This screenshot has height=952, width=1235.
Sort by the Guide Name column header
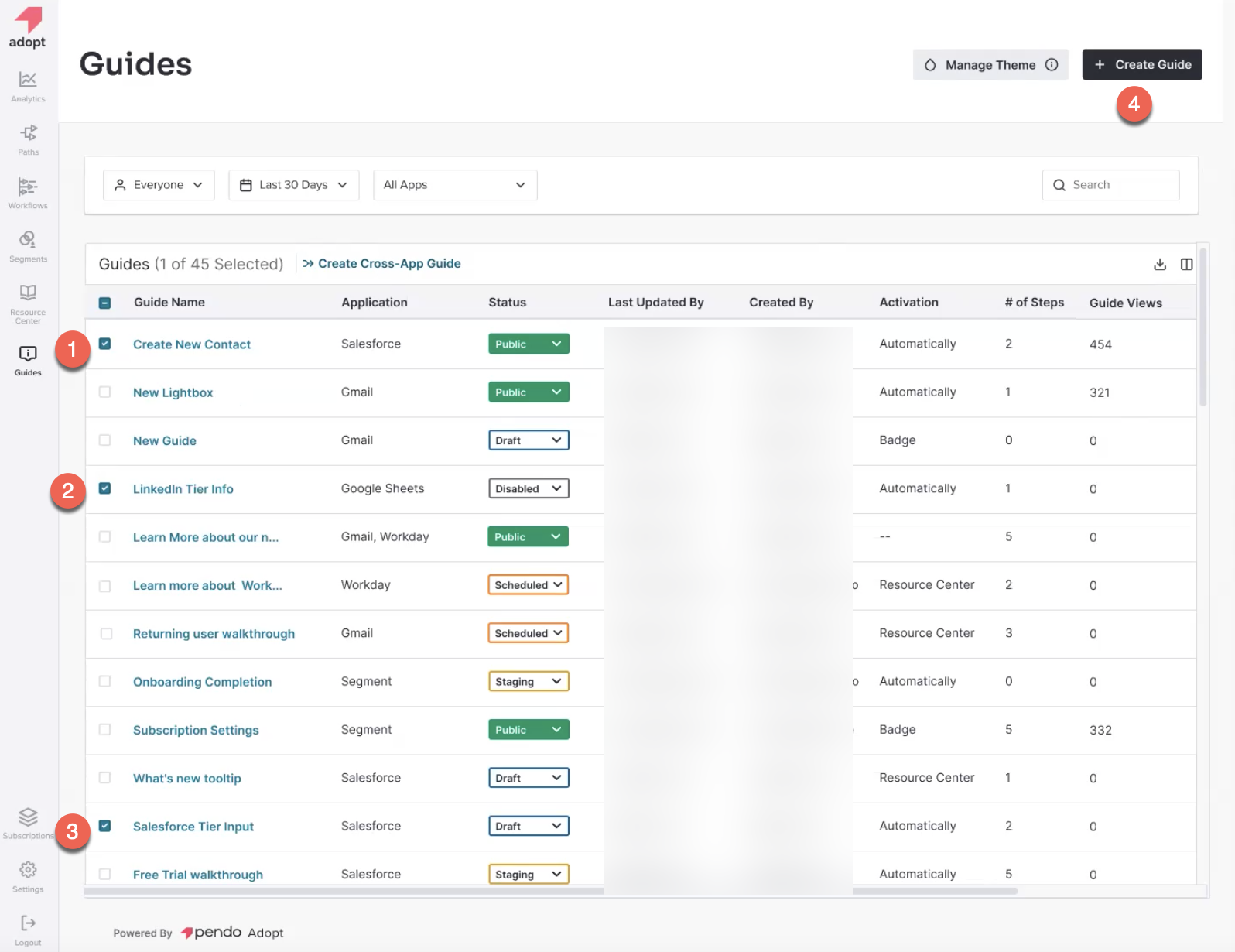pos(169,303)
